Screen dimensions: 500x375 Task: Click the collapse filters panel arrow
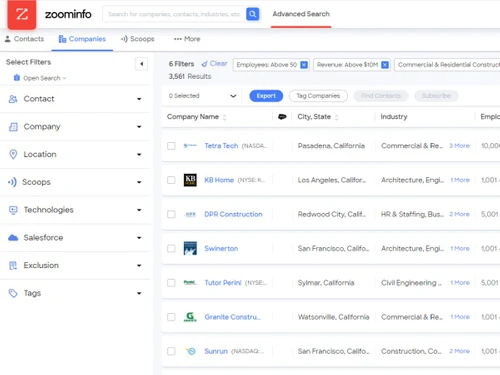coord(142,64)
